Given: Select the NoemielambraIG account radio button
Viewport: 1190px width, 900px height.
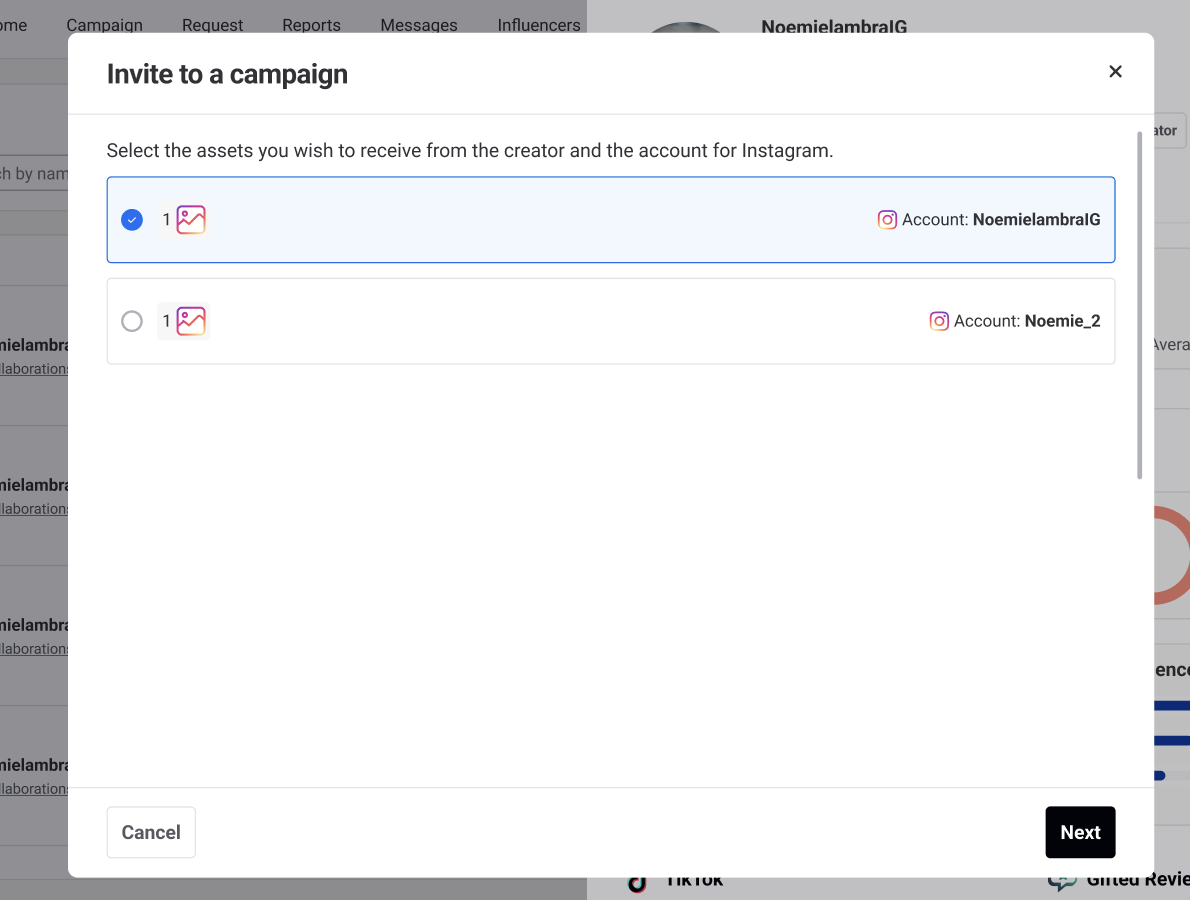Looking at the screenshot, I should [x=132, y=220].
